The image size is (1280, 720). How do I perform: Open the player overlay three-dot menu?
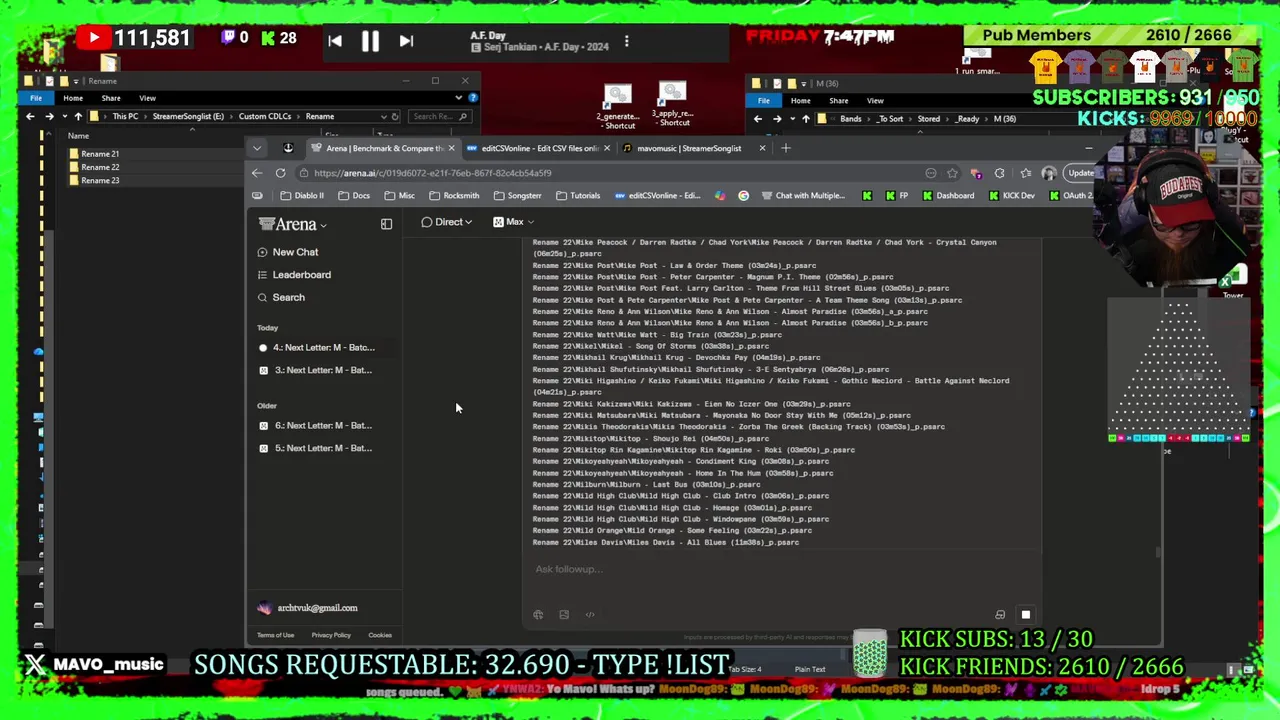626,41
